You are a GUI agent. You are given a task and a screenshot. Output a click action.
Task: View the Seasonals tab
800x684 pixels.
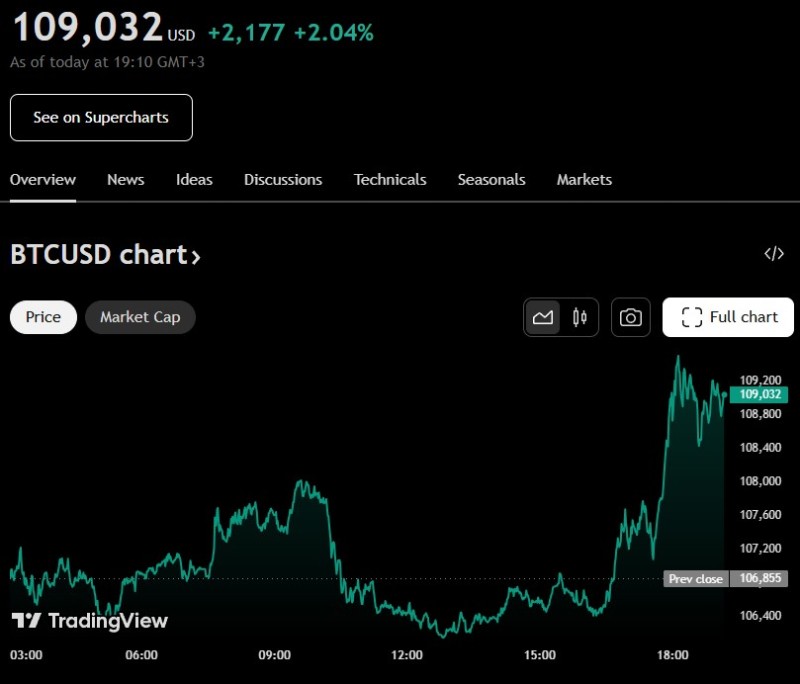[491, 180]
